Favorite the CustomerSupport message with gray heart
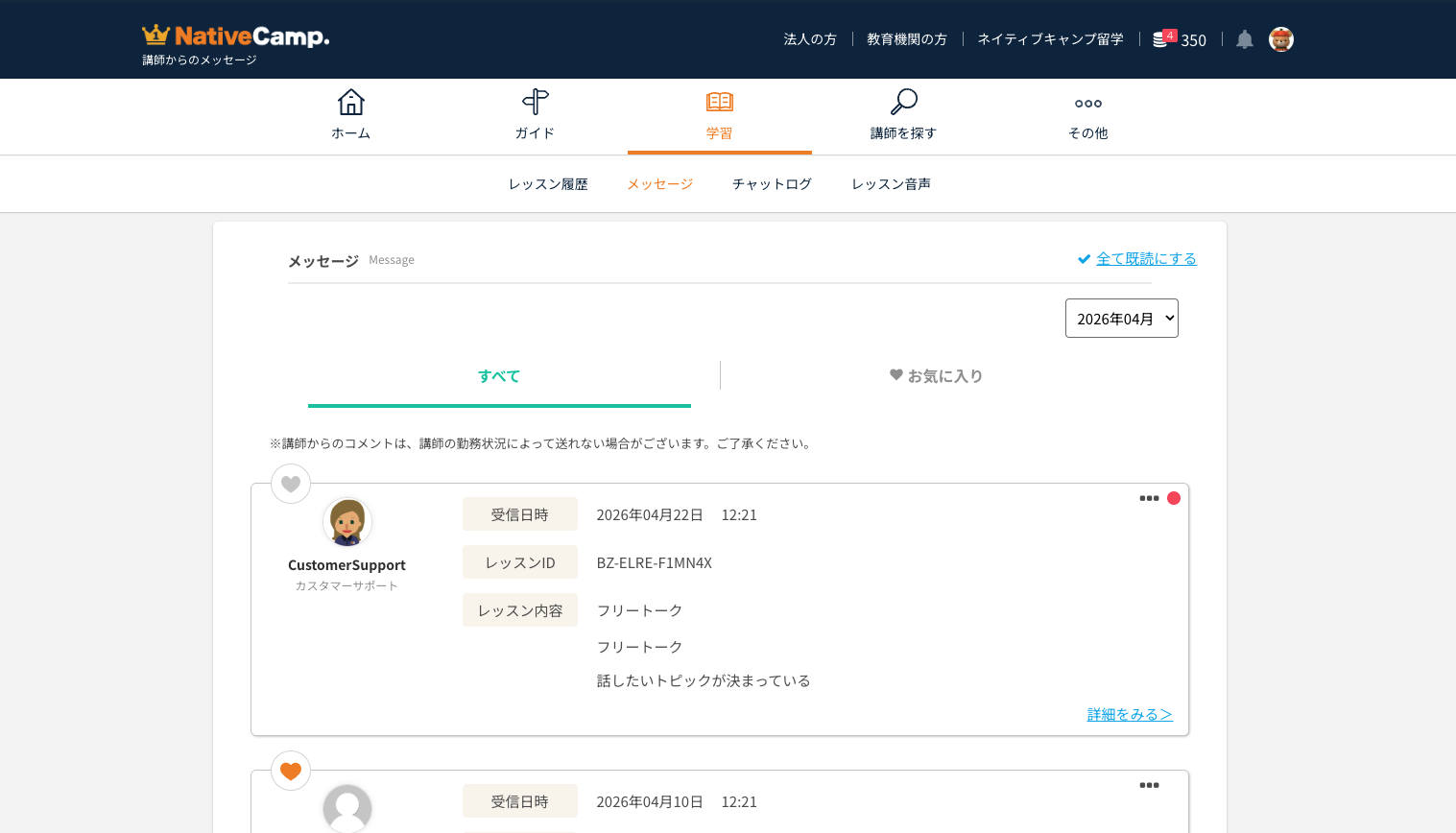1456x833 pixels. 291,484
